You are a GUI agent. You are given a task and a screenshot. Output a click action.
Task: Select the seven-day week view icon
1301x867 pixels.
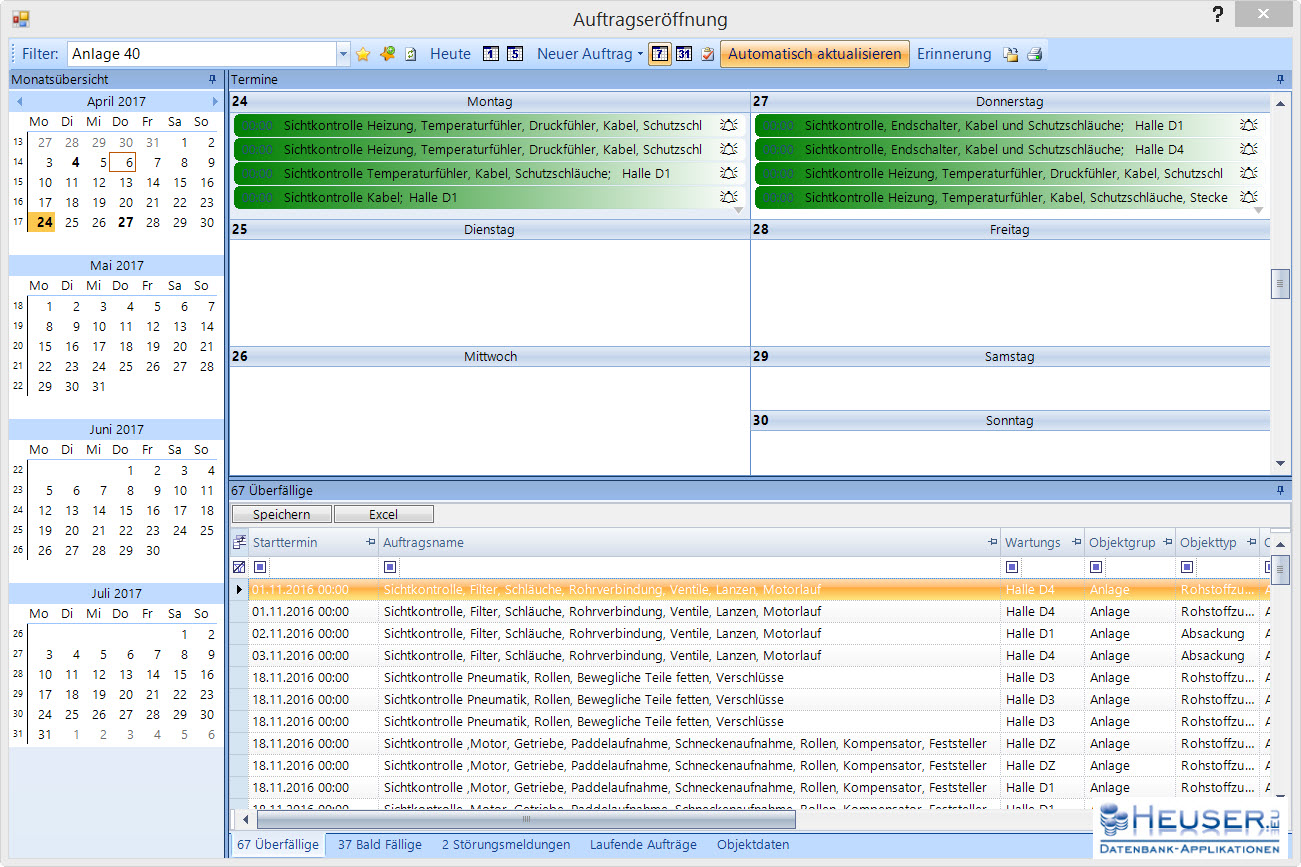click(659, 54)
